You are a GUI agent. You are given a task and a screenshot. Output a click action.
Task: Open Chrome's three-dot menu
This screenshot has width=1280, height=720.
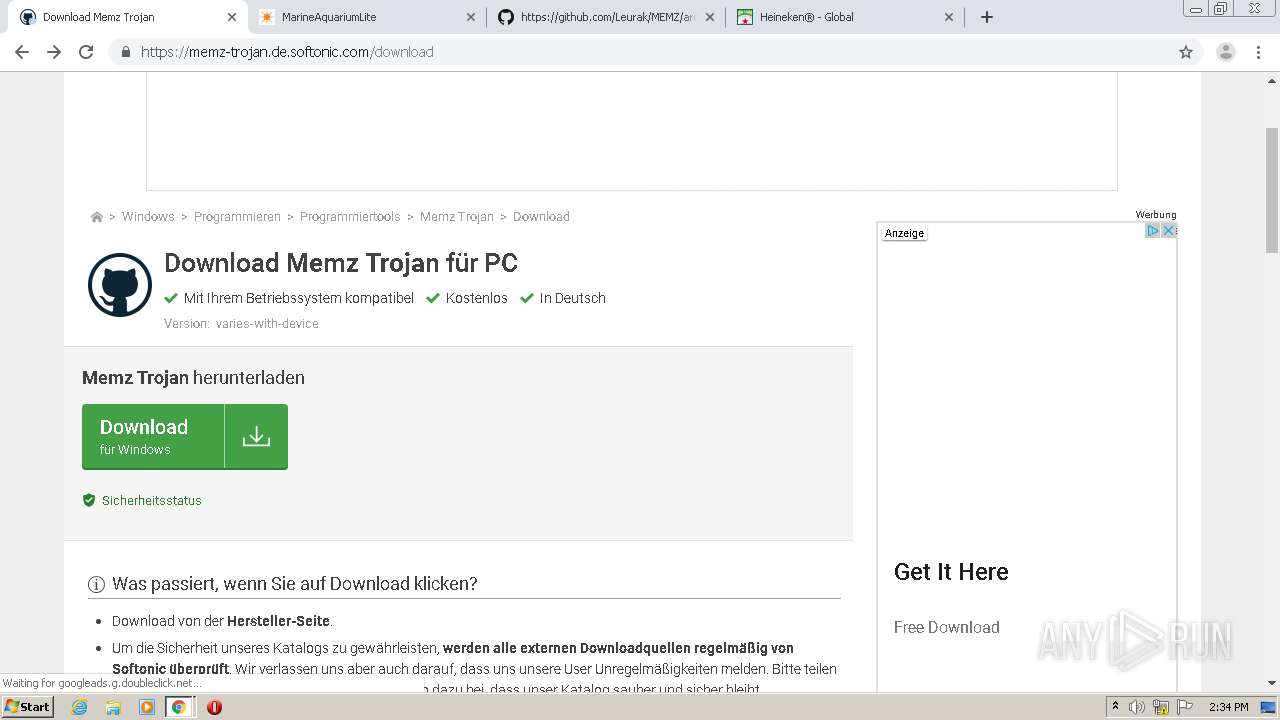[1258, 52]
